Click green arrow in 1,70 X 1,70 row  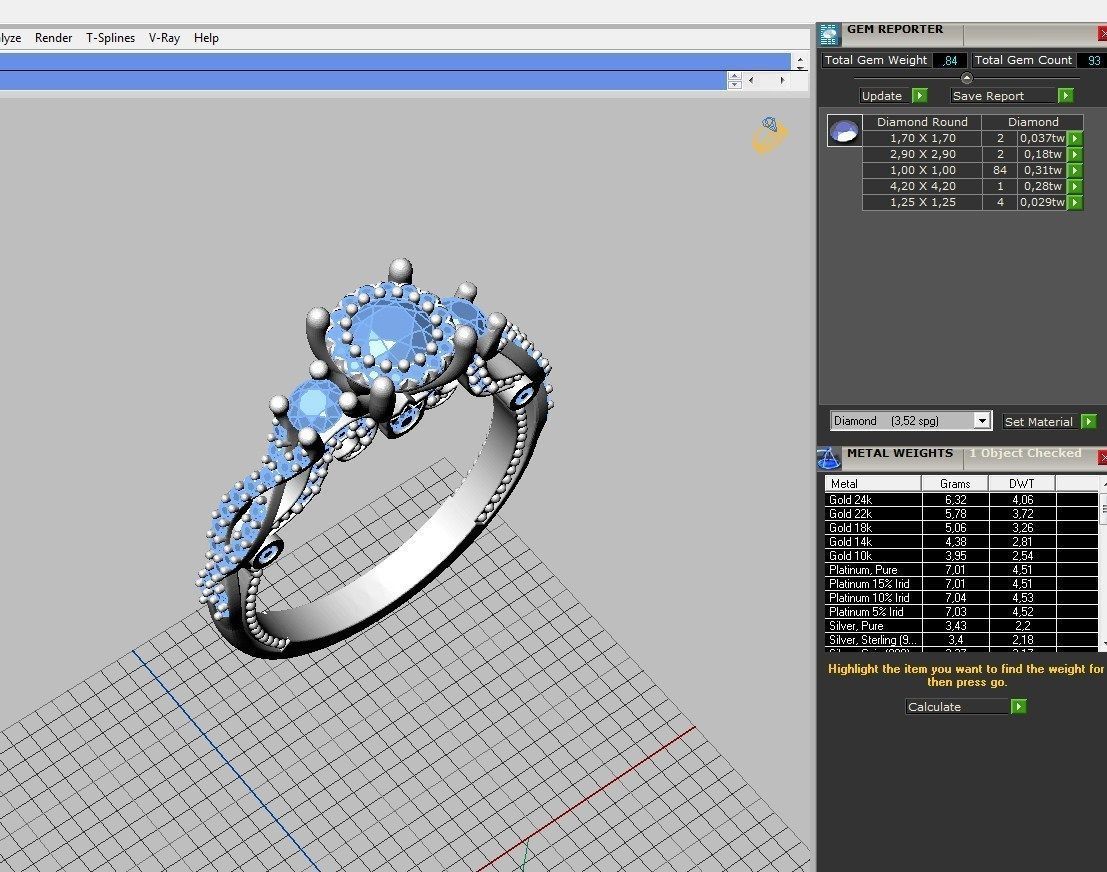click(1075, 138)
